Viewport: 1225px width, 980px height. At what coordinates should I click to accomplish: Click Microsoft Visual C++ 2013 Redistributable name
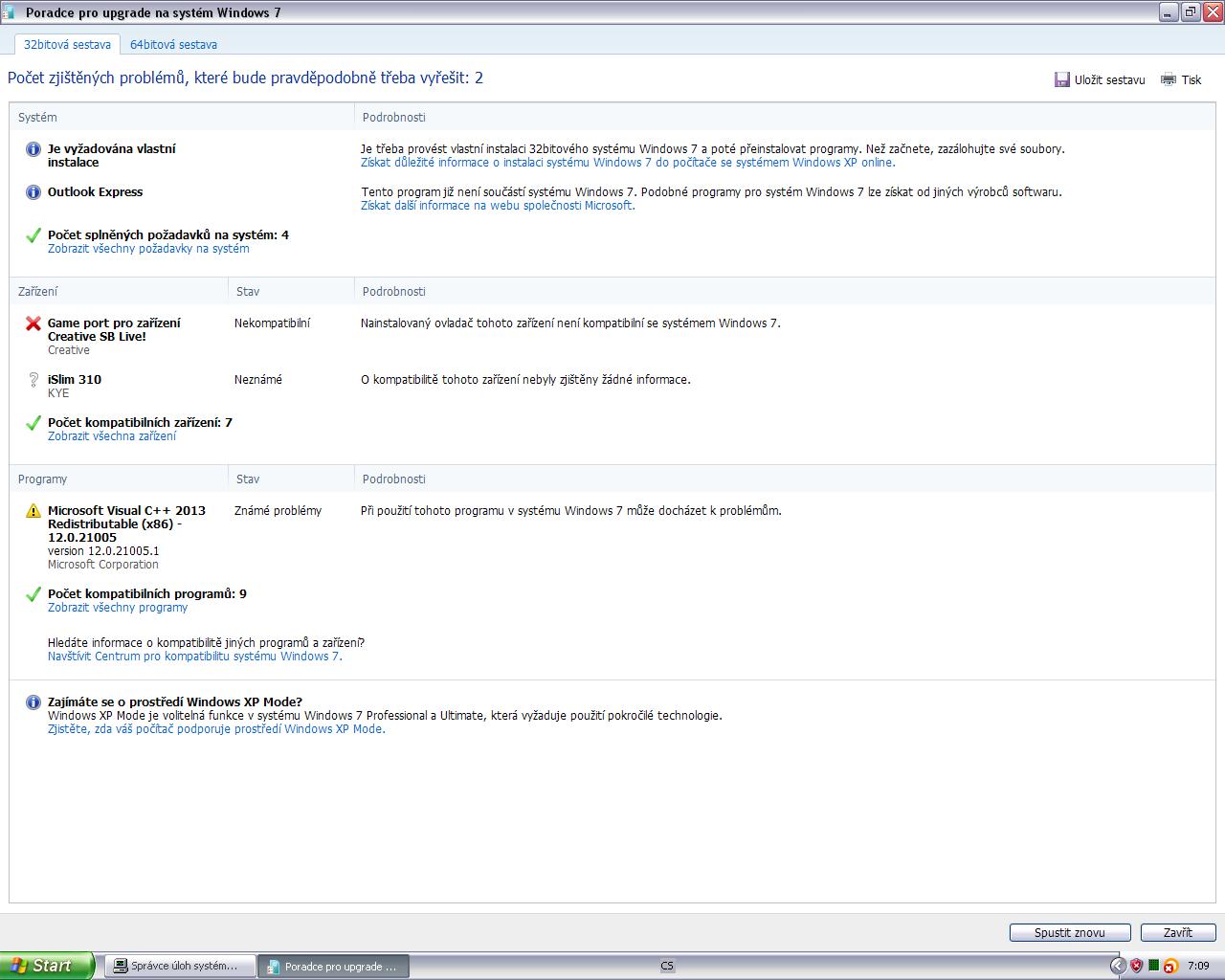(x=126, y=524)
